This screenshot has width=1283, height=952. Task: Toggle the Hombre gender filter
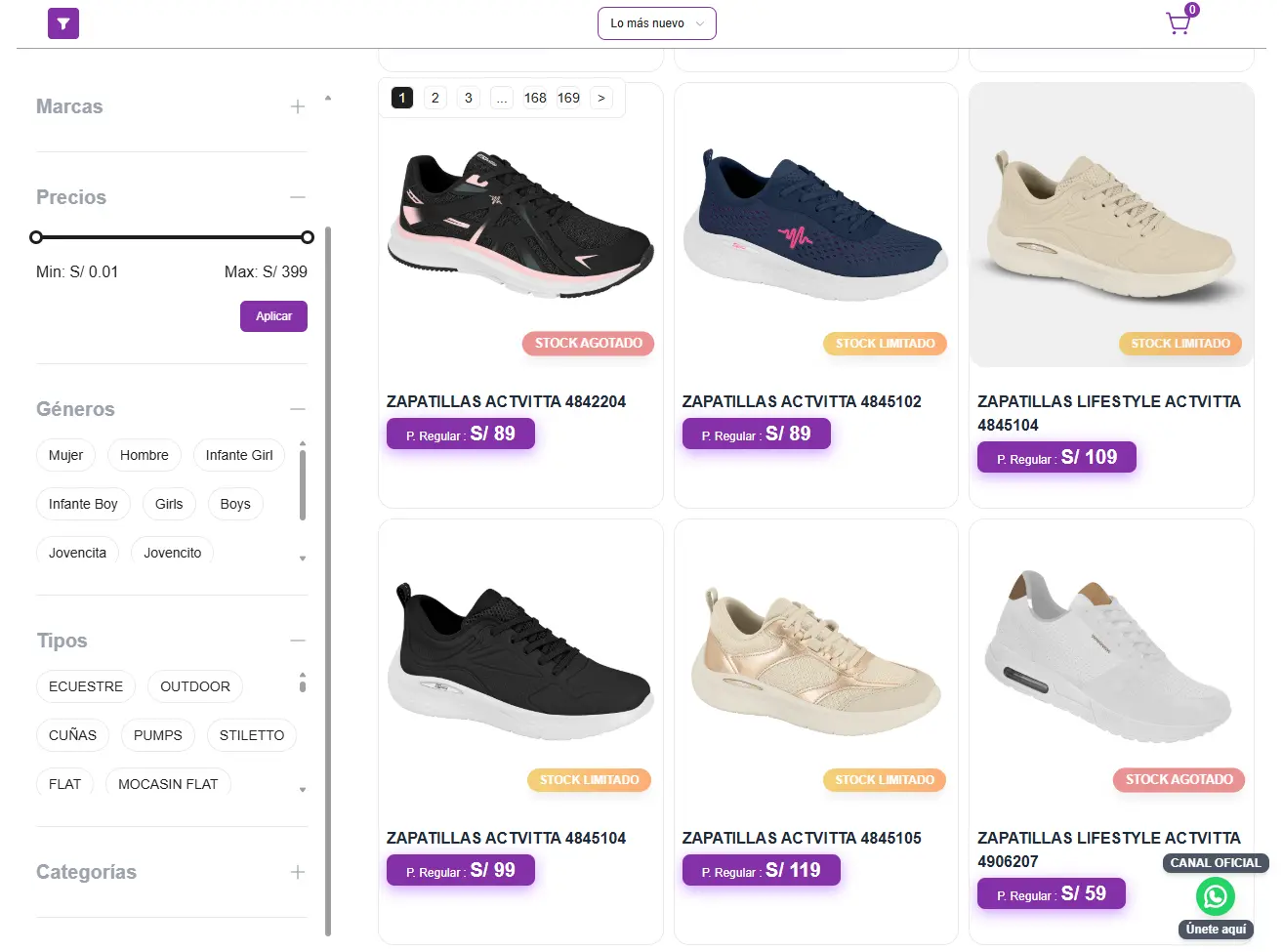tap(144, 455)
